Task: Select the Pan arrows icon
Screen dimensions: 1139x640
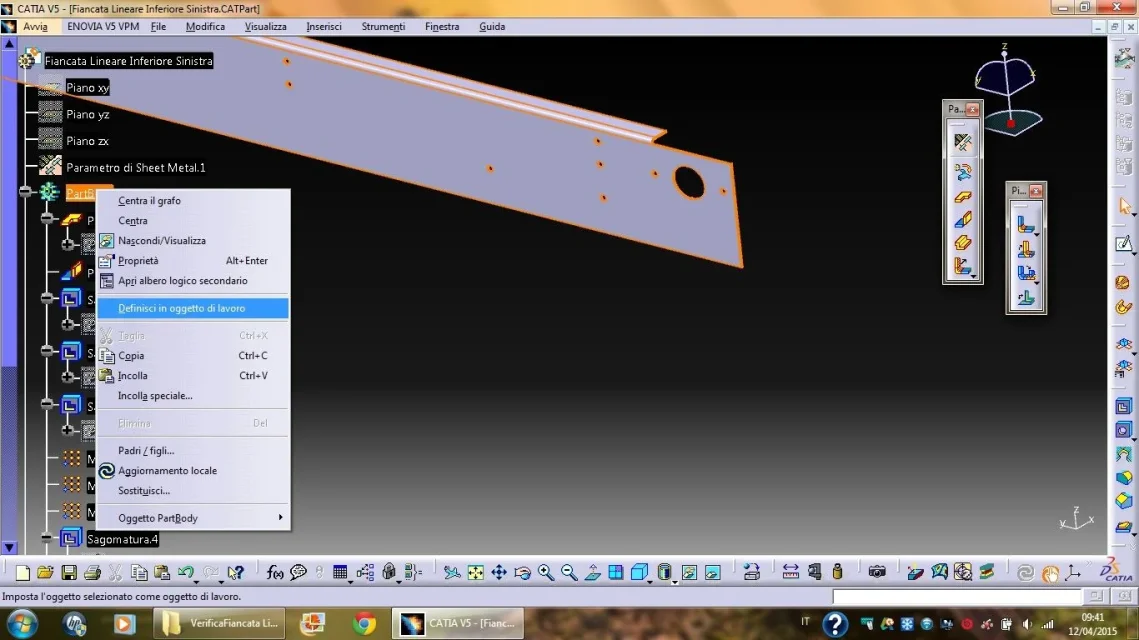Action: (499, 572)
